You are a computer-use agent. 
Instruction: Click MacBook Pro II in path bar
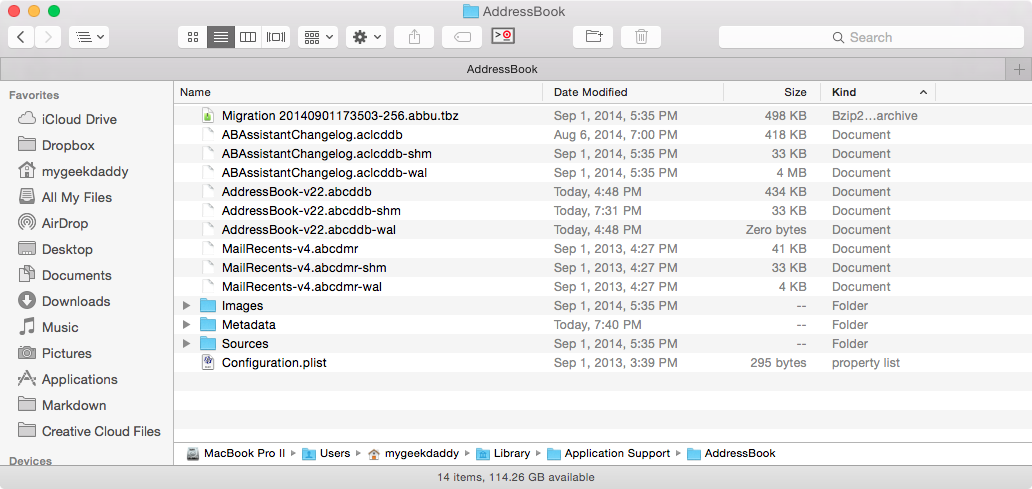click(236, 453)
